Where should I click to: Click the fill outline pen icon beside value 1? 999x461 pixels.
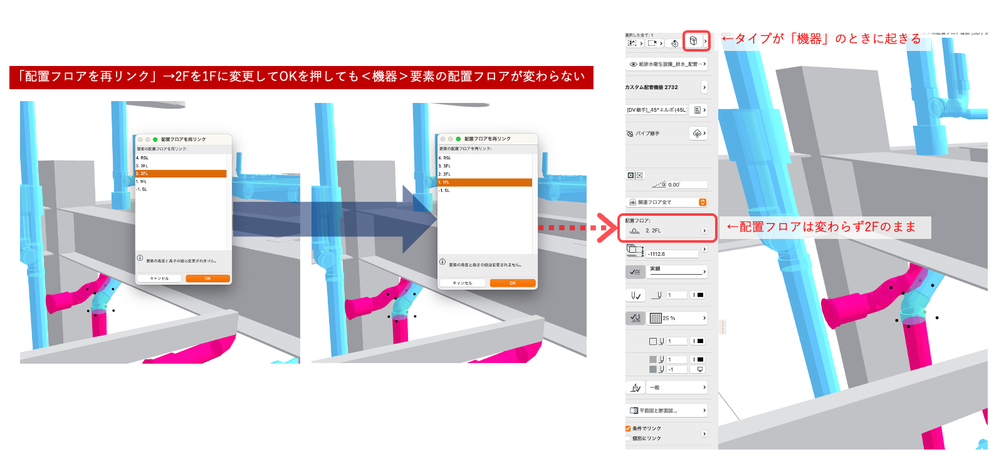[x=660, y=341]
